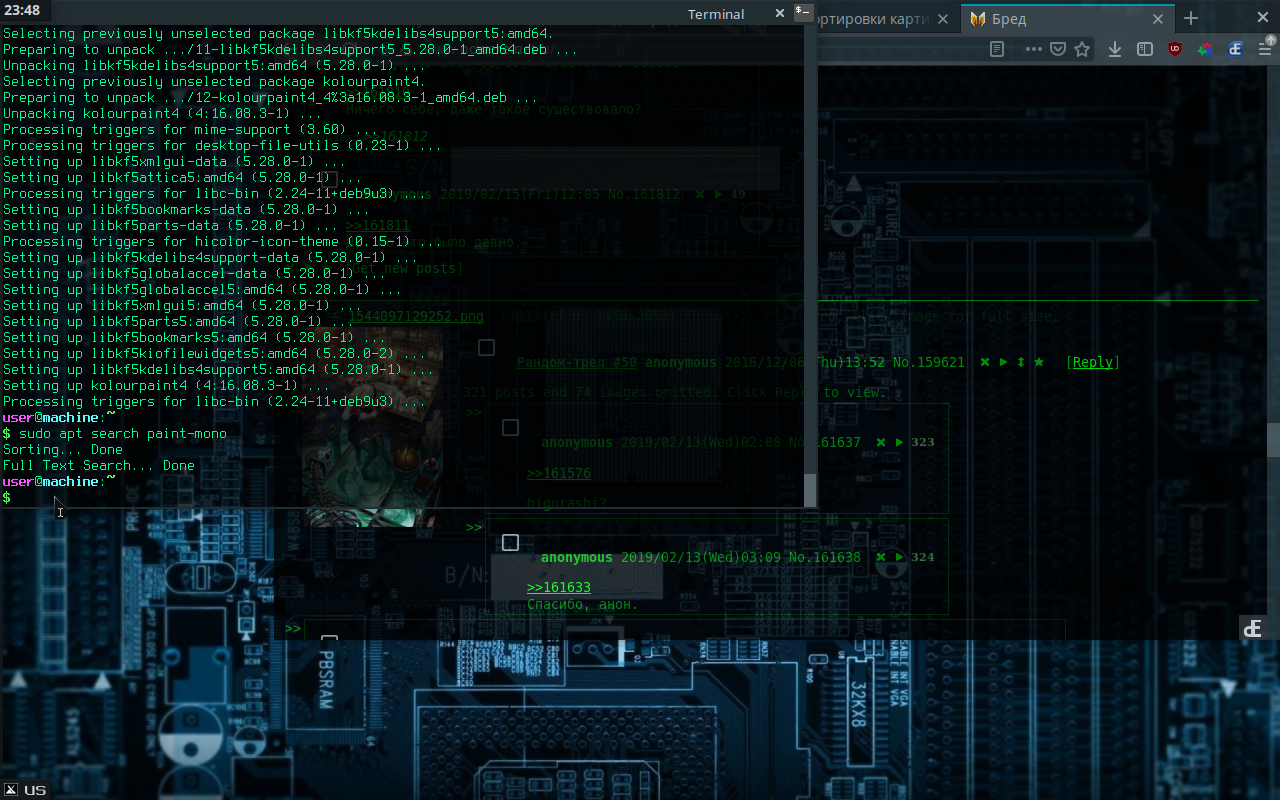Expand thread No.159621 with double-arrow icon
The image size is (1280, 800).
click(x=1020, y=362)
